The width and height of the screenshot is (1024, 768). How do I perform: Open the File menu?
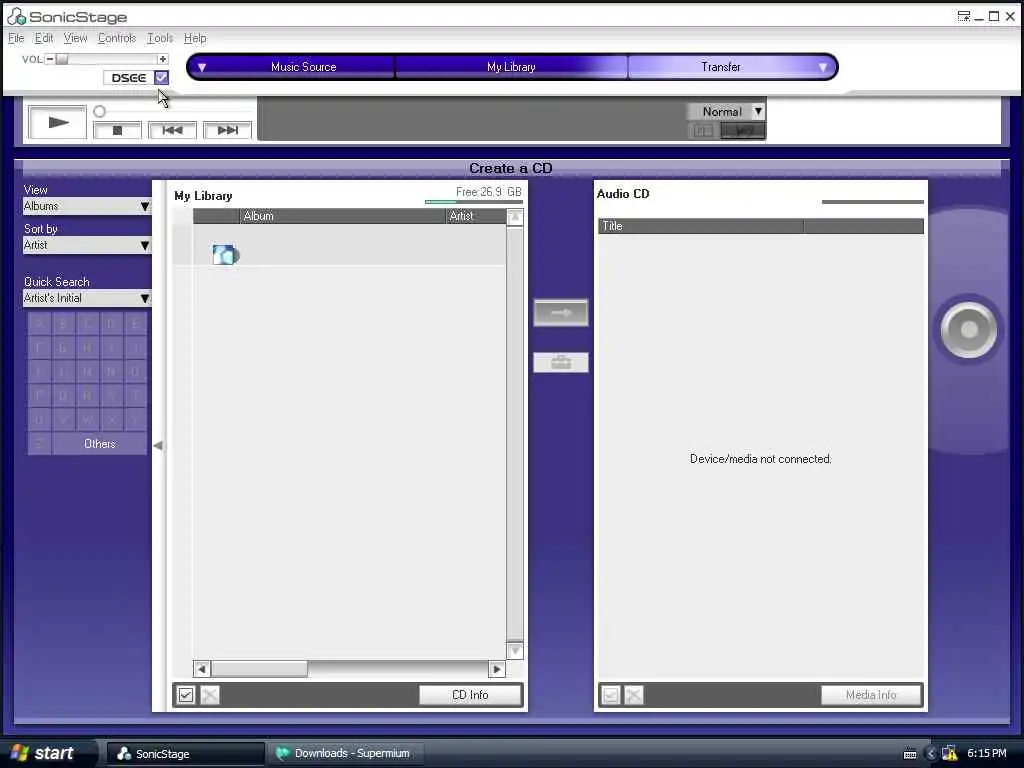(16, 38)
